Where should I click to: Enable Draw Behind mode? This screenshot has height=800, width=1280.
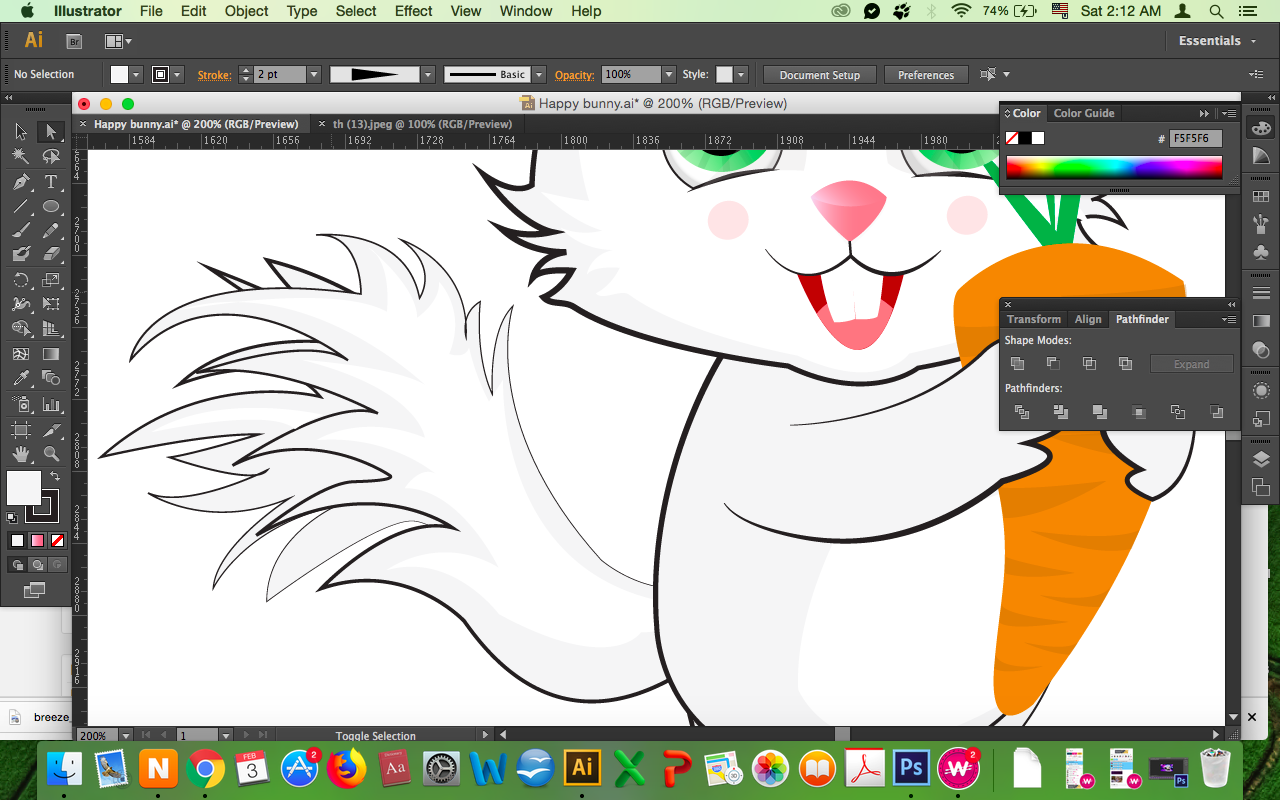point(37,565)
